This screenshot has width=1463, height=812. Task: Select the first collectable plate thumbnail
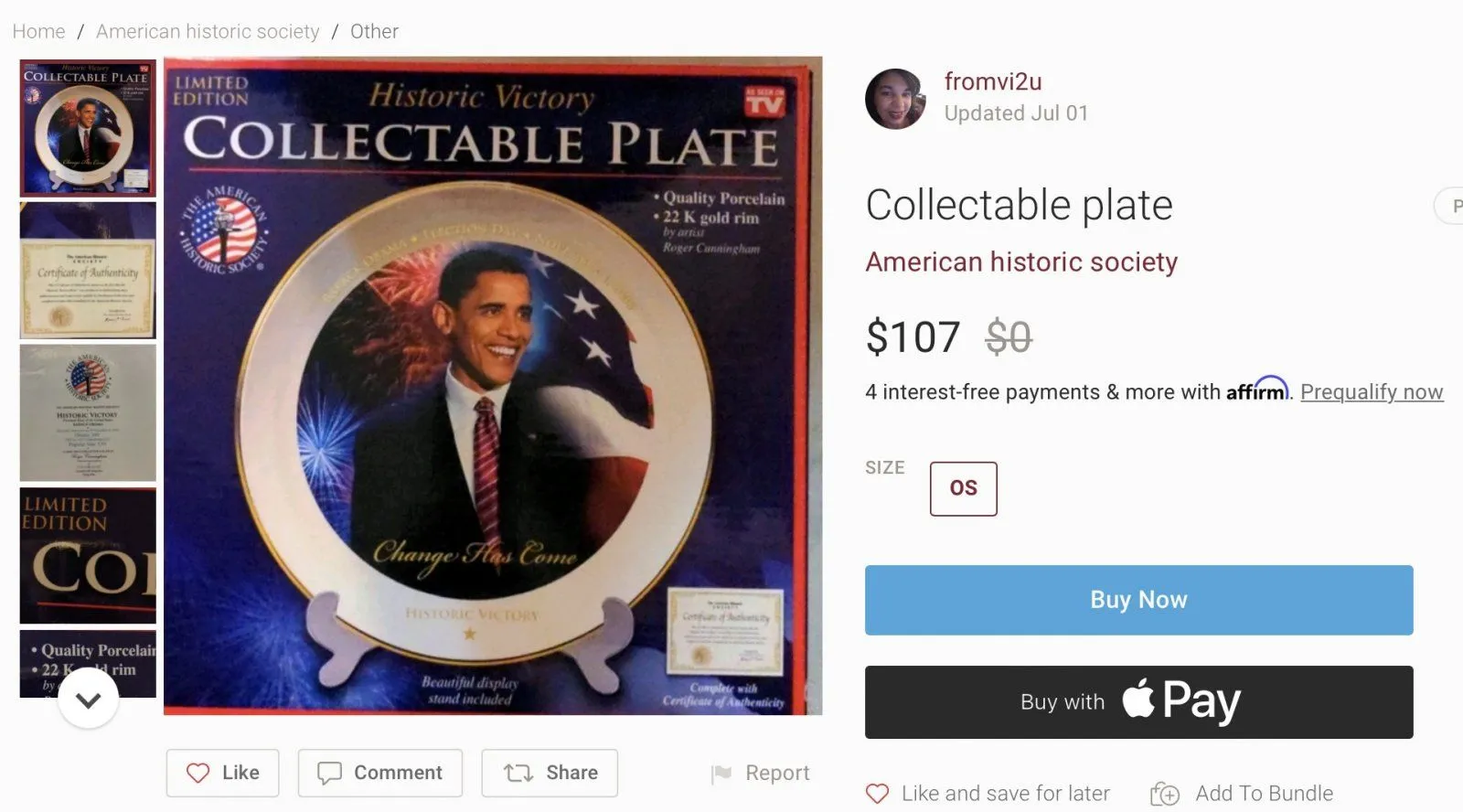[88, 128]
